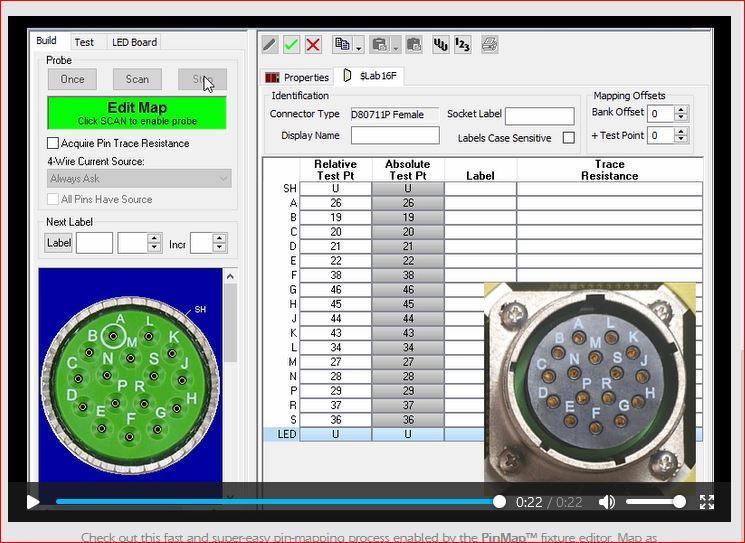The width and height of the screenshot is (745, 543).
Task: Expand the copy button dropdown arrow
Action: (x=358, y=46)
